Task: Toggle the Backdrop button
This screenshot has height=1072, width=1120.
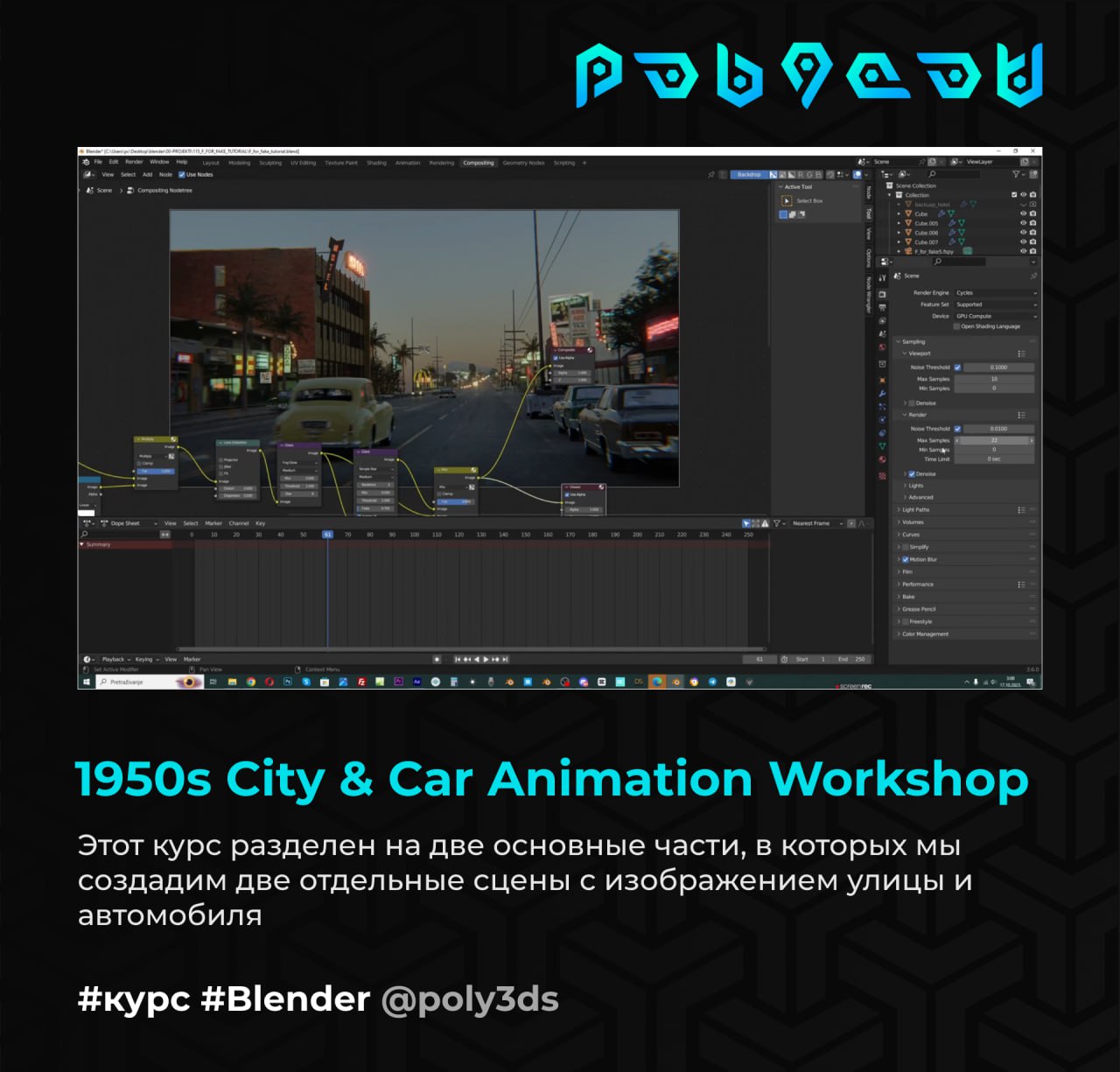Action: pyautogui.click(x=749, y=174)
